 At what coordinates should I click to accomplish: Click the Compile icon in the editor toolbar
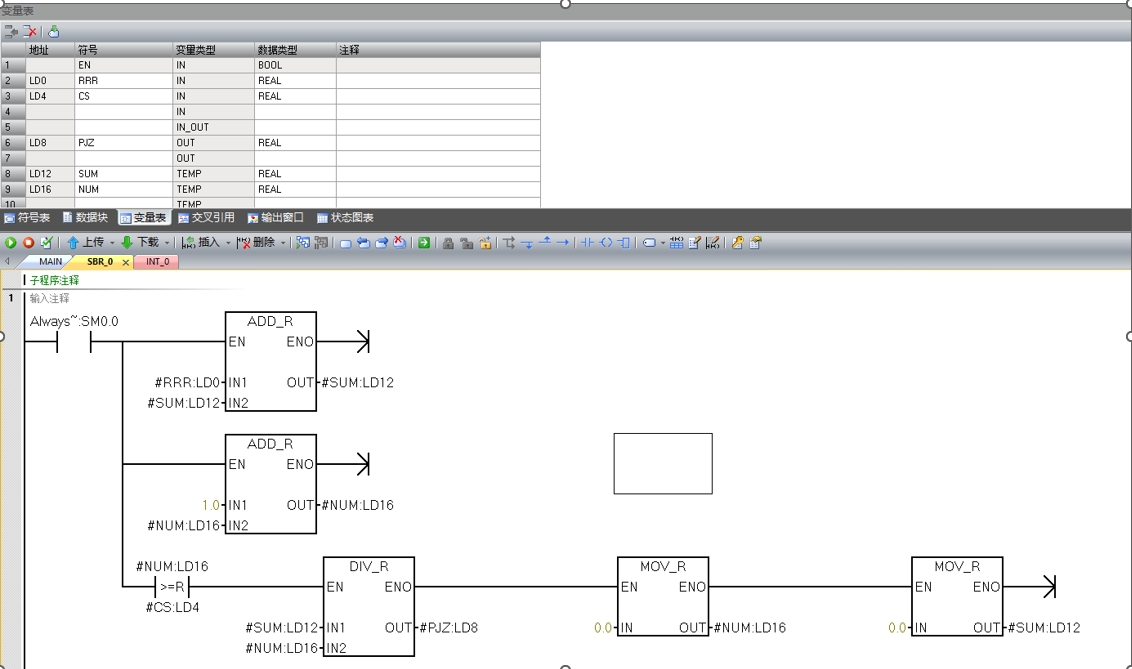(x=46, y=243)
